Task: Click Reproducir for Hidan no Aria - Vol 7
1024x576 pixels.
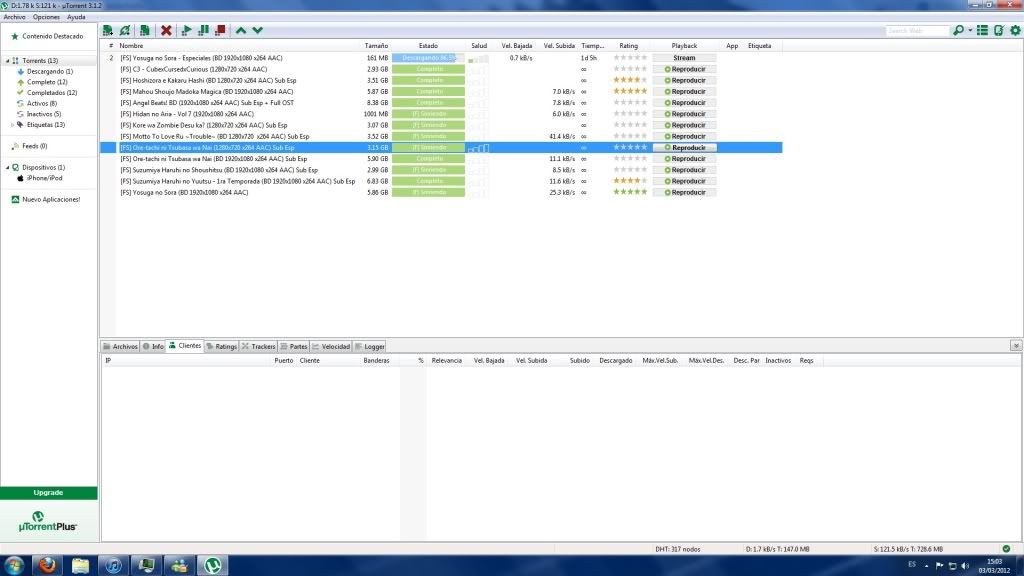Action: pos(684,114)
